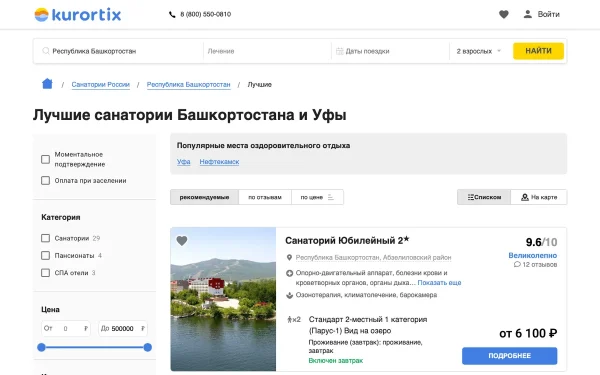
Task: Click the location pin icon beside Абзелиловский район
Action: [x=289, y=258]
